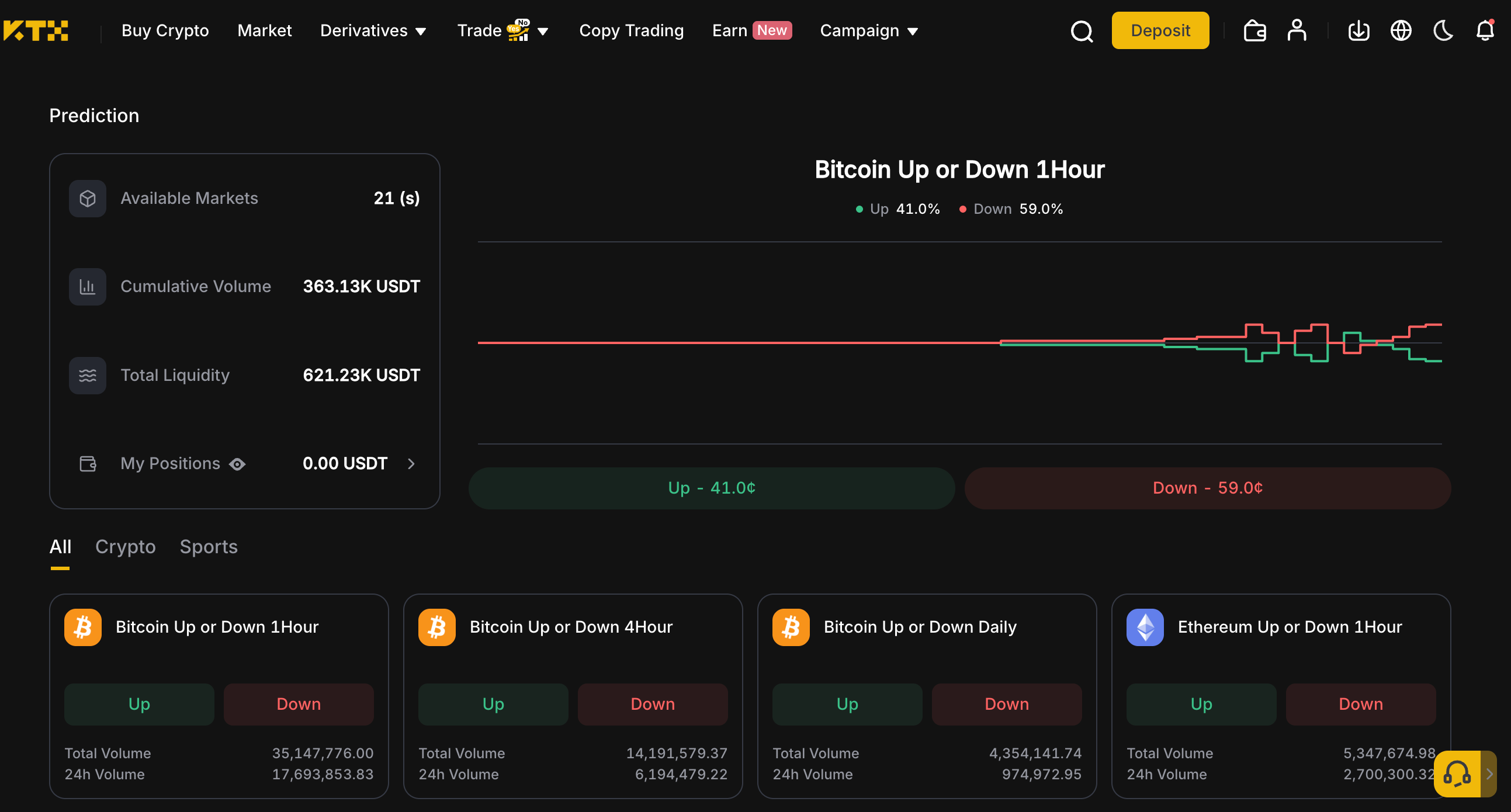The image size is (1511, 812).
Task: Open the wallet icon in header
Action: tap(1254, 30)
